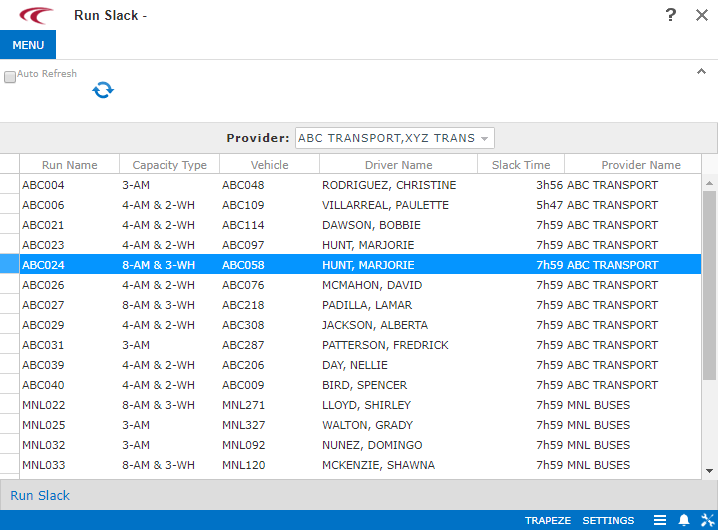Click driver NUNEZ, DOMINGO
The width and height of the screenshot is (718, 530).
[372, 445]
